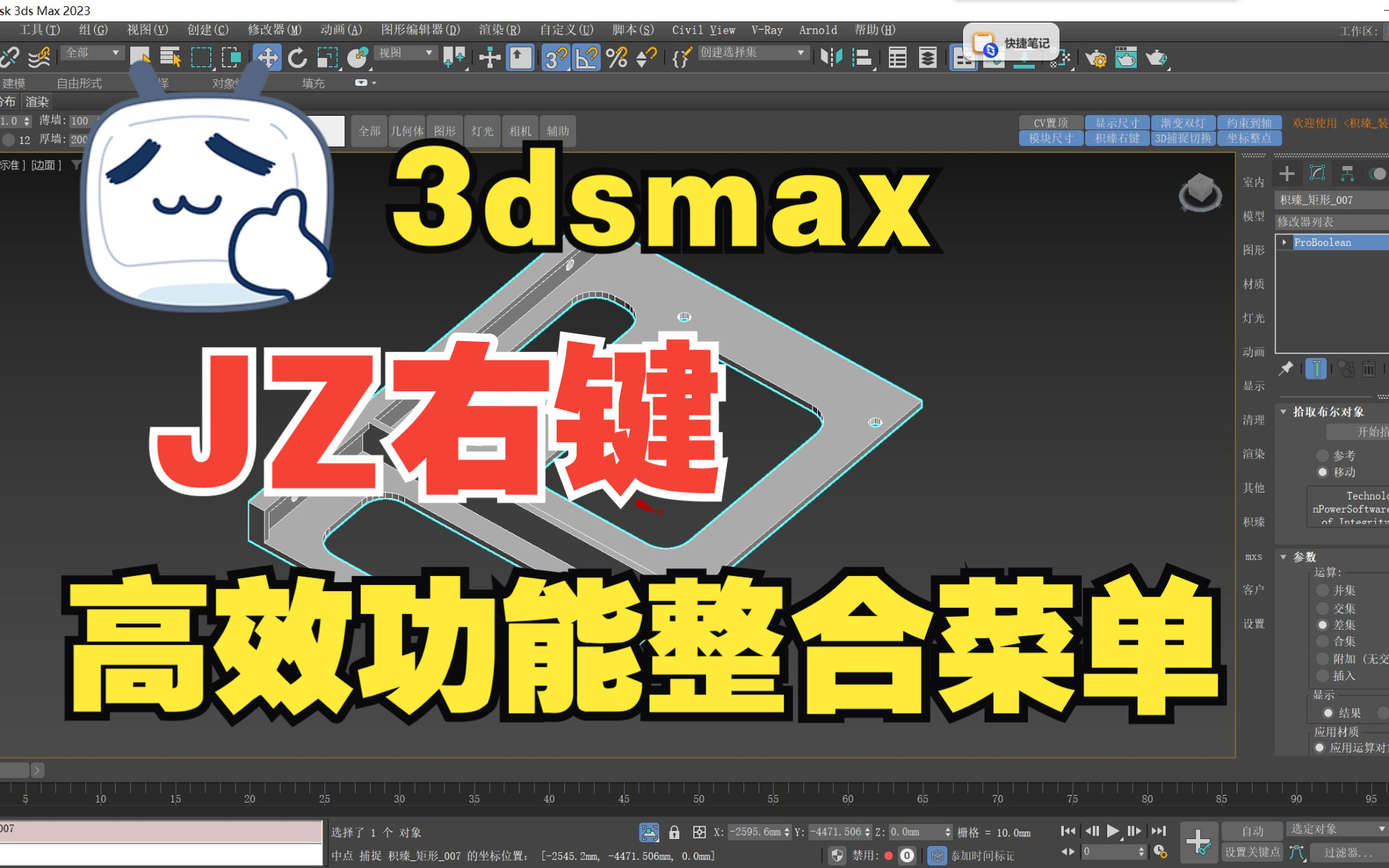This screenshot has width=1389, height=868.
Task: Click the Play Animation button
Action: point(1113,831)
